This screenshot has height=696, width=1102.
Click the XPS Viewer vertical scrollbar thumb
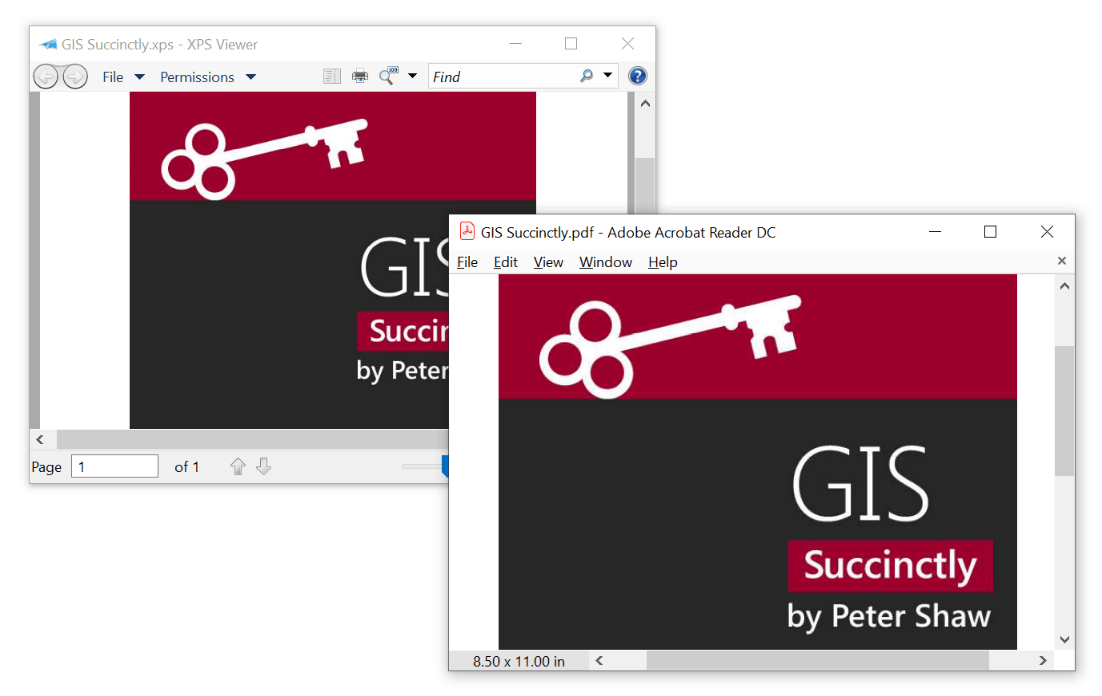coord(645,186)
